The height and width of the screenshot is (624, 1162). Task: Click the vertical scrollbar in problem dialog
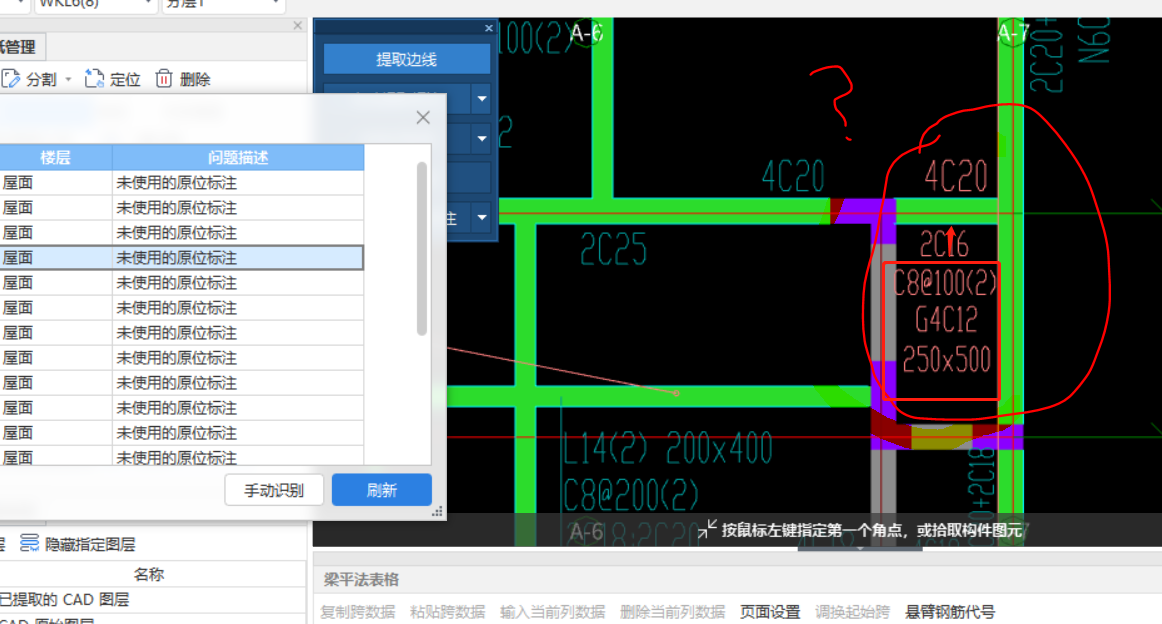[422, 248]
